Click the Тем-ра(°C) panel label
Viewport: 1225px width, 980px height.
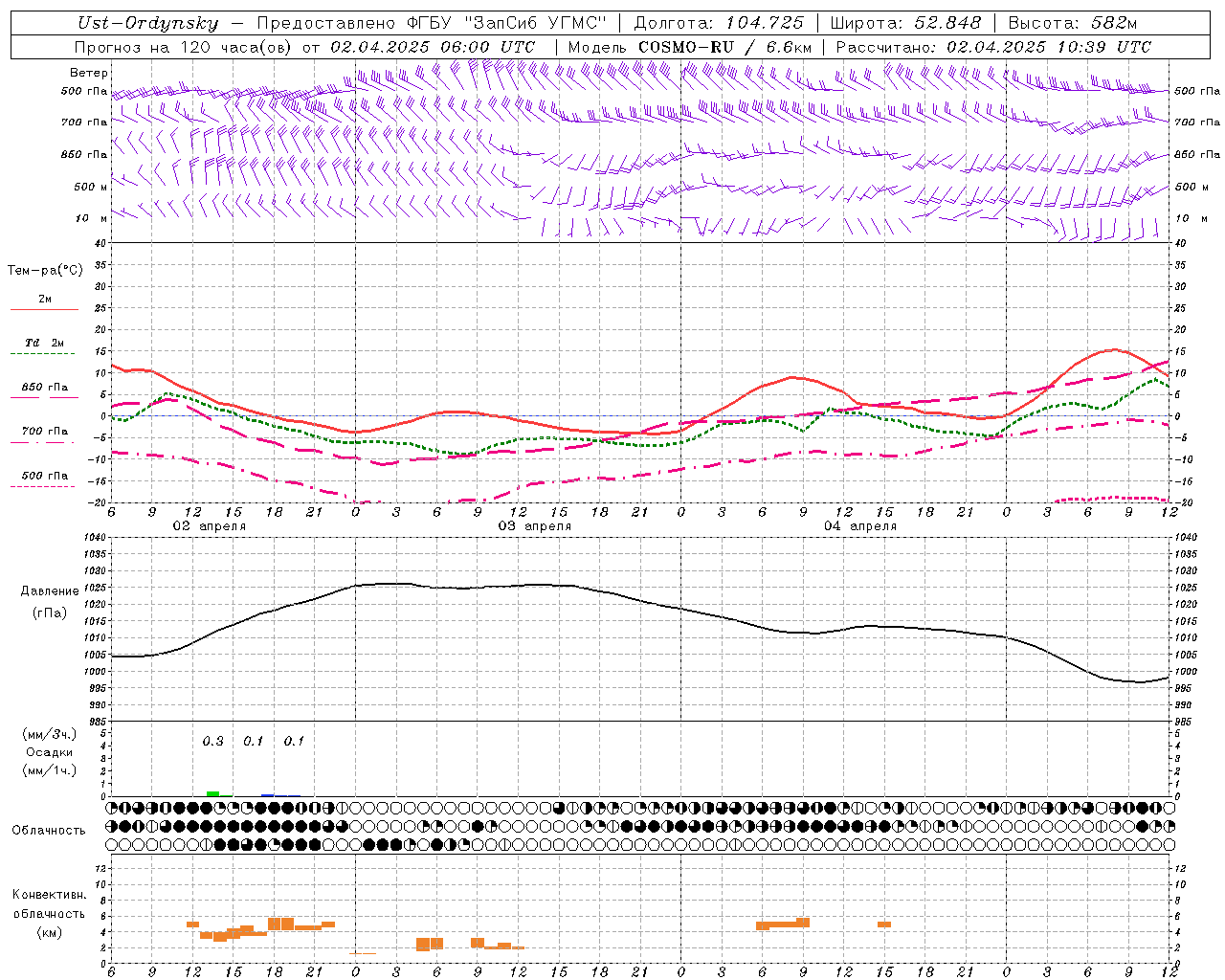45,271
